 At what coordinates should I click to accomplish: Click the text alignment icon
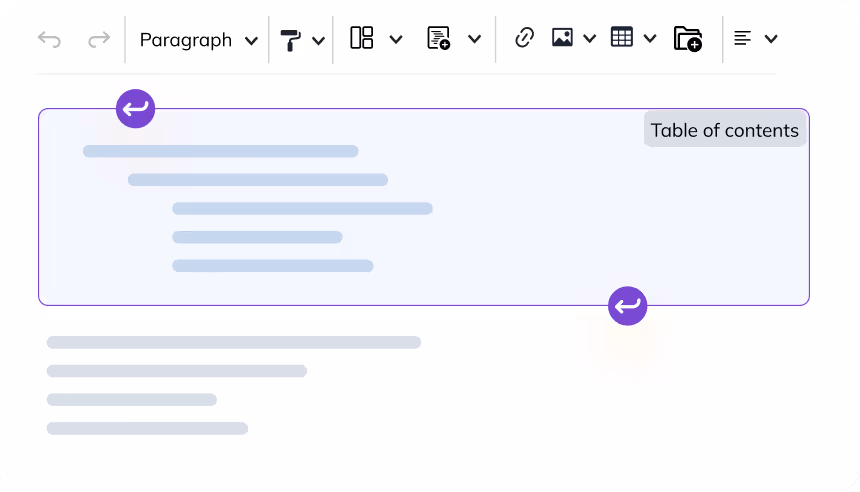(743, 39)
